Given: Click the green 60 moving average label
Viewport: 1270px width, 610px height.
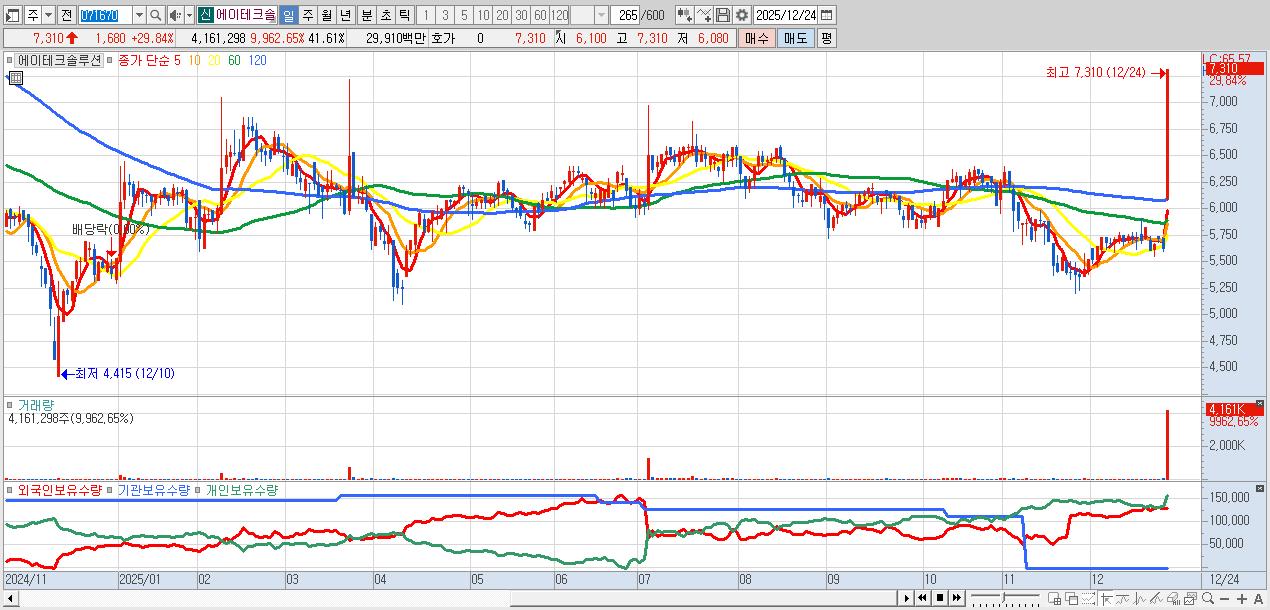Looking at the screenshot, I should tap(234, 61).
